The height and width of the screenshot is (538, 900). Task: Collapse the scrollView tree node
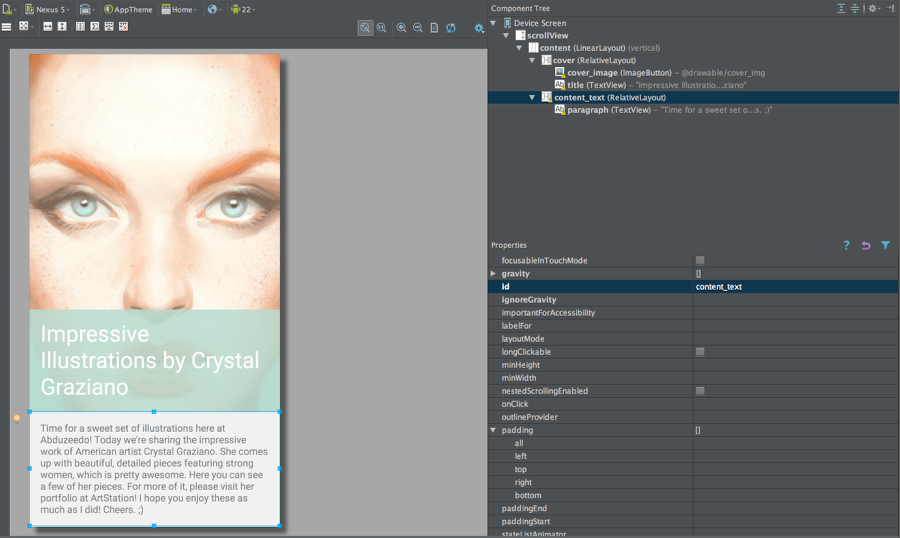point(506,36)
